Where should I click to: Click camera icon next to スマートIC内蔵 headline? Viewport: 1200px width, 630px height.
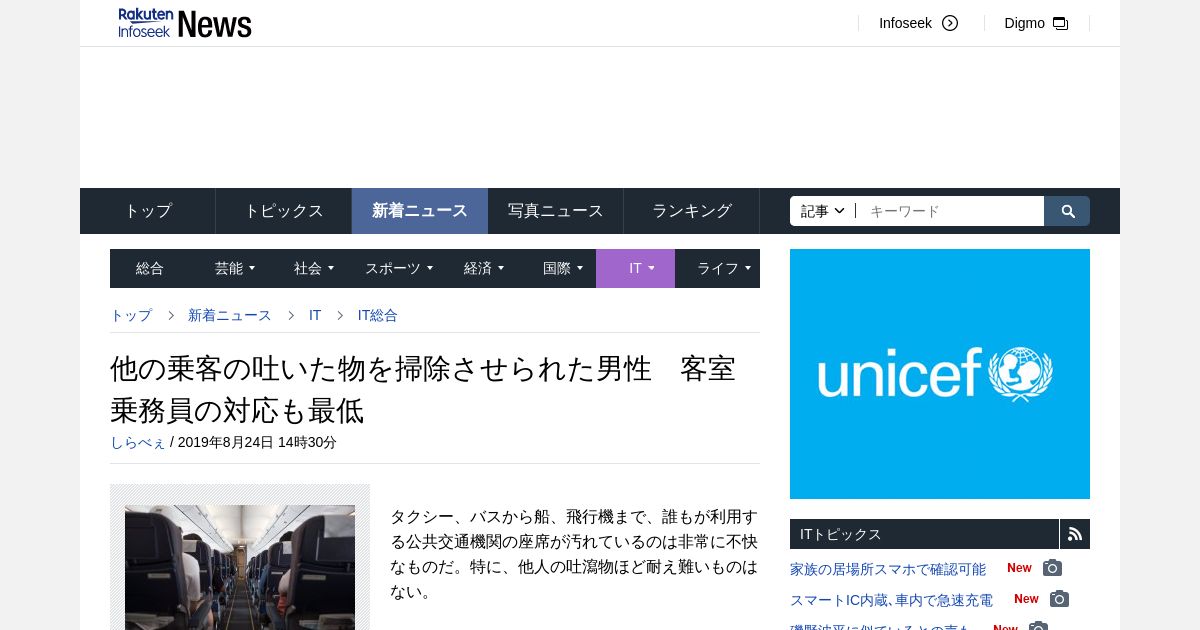1059,599
